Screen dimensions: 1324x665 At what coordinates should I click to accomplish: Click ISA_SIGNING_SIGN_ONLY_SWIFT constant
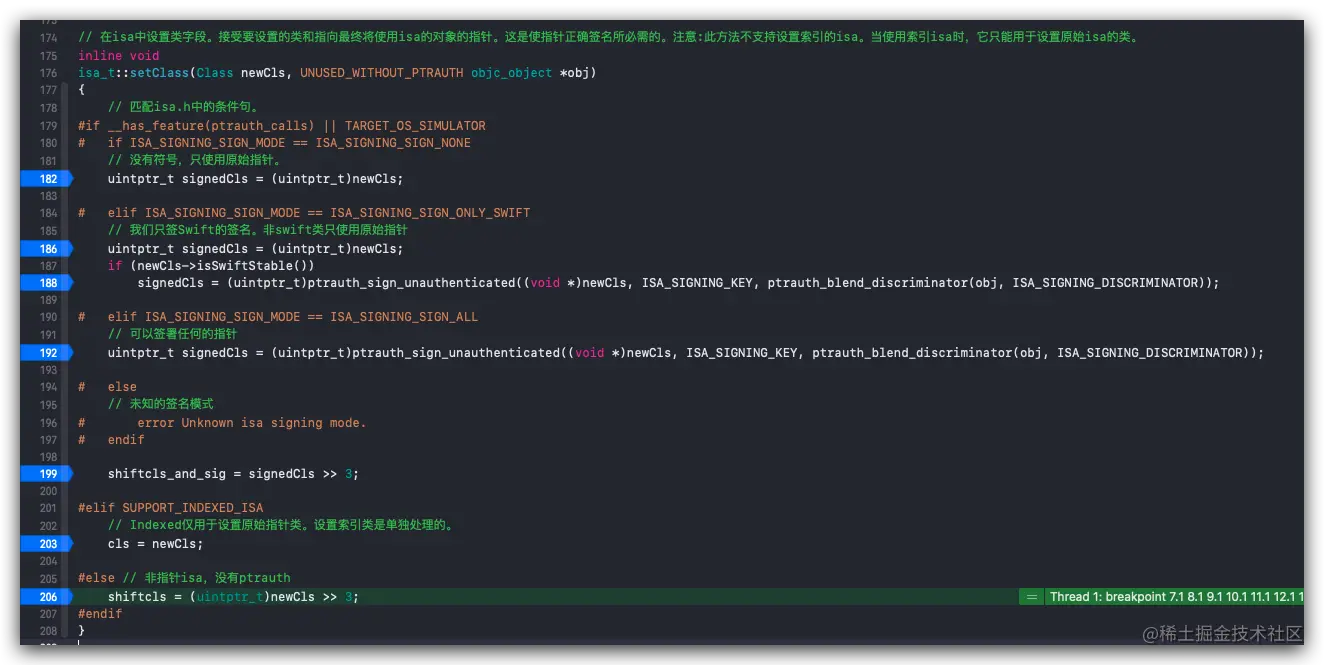[430, 213]
